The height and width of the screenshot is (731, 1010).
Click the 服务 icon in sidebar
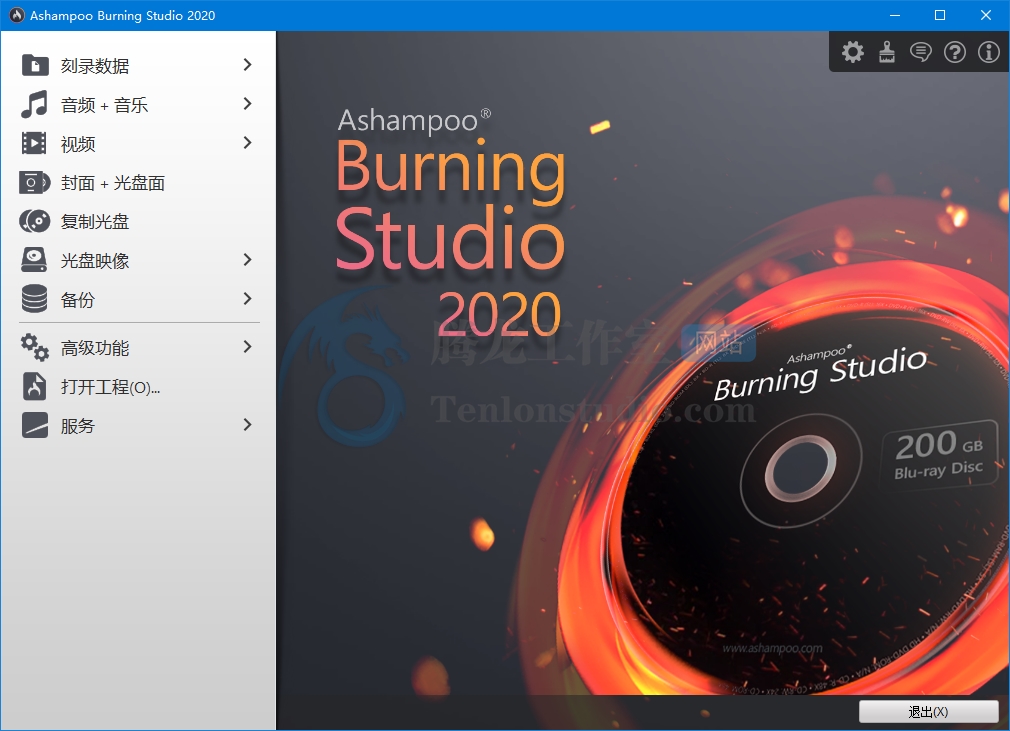click(x=35, y=425)
